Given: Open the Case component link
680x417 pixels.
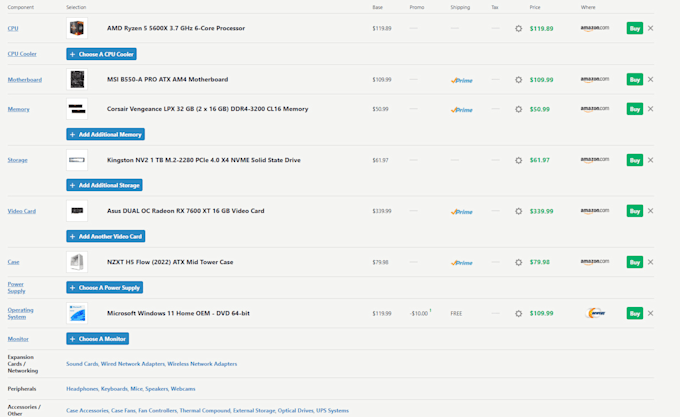Looking at the screenshot, I should click(13, 262).
